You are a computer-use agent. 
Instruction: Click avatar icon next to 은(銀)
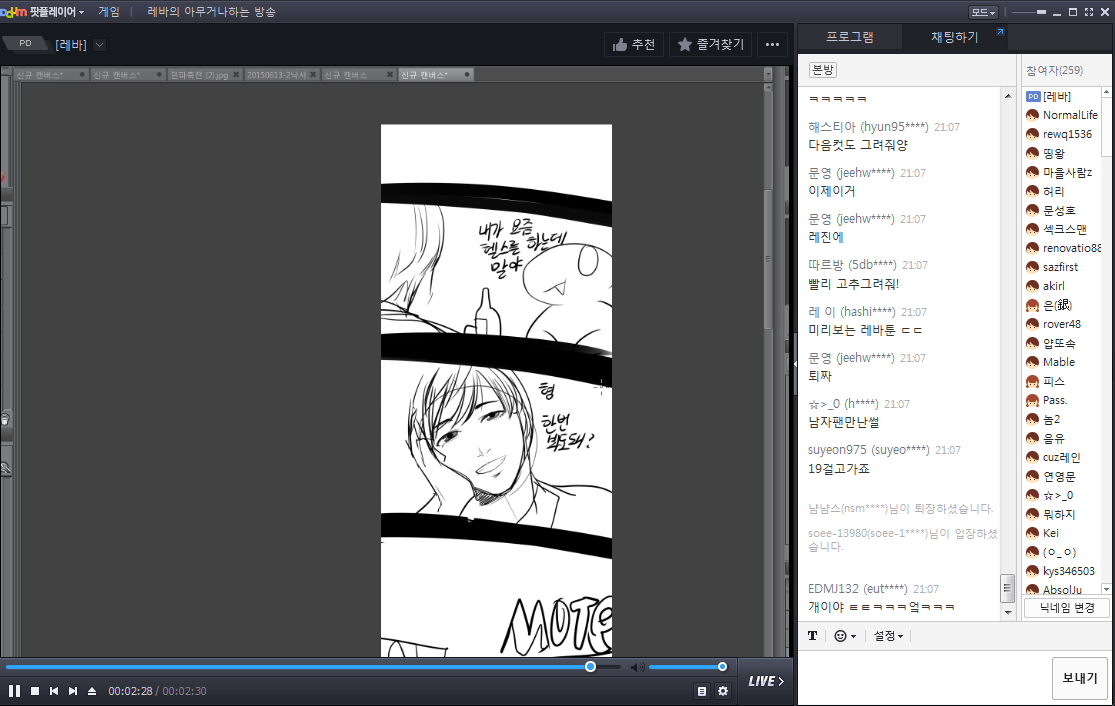(1033, 305)
